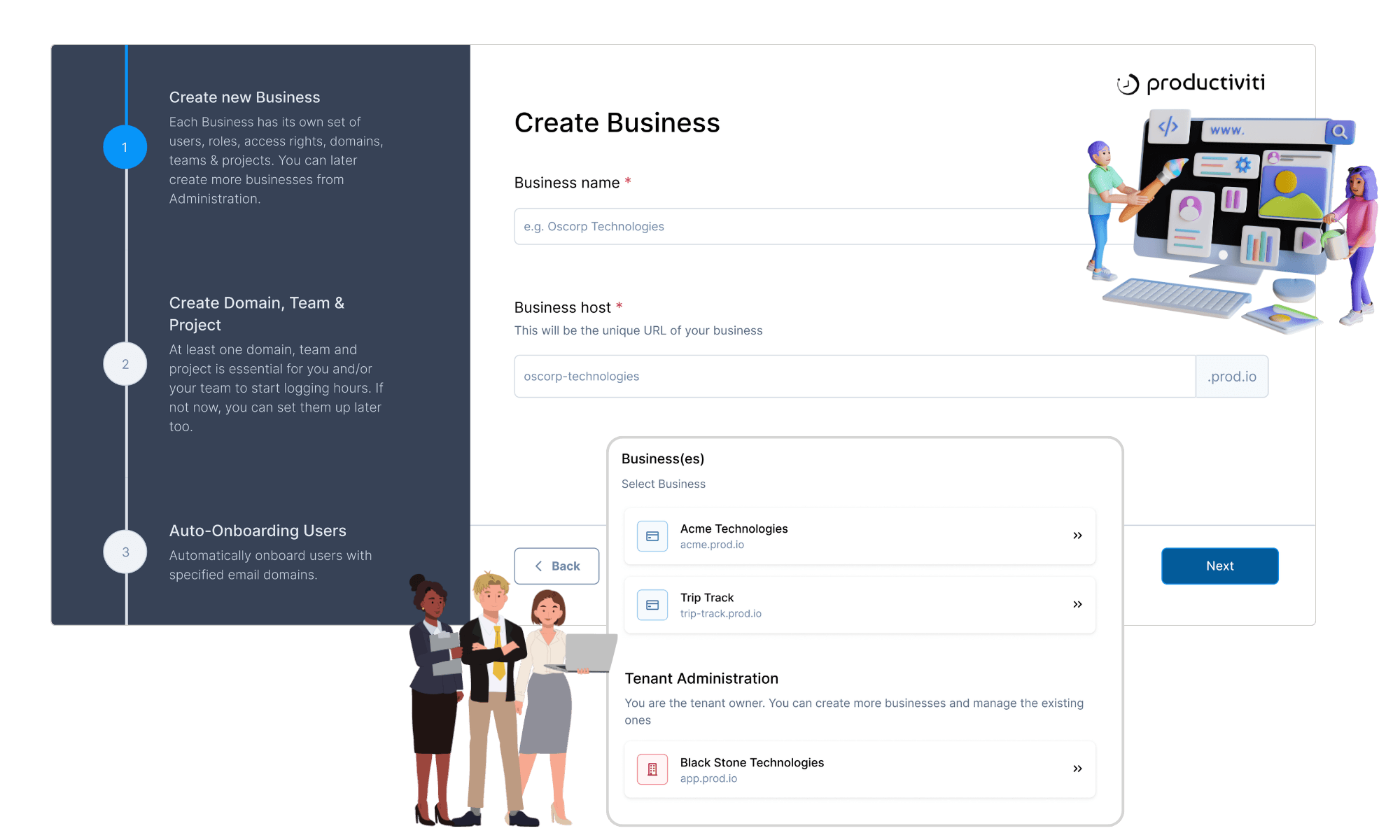The height and width of the screenshot is (840, 1400).
Task: Click Auto-Onboarding Users step title
Action: coord(258,531)
